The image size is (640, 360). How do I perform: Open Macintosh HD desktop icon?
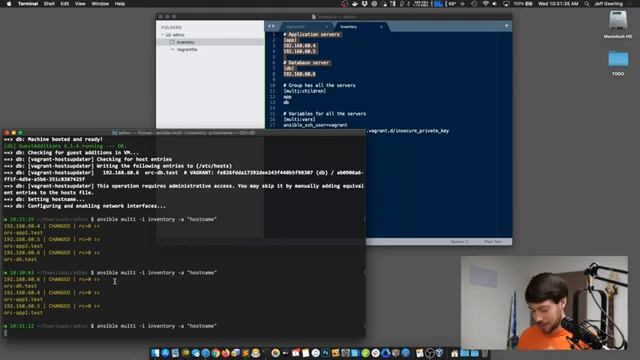pos(618,24)
